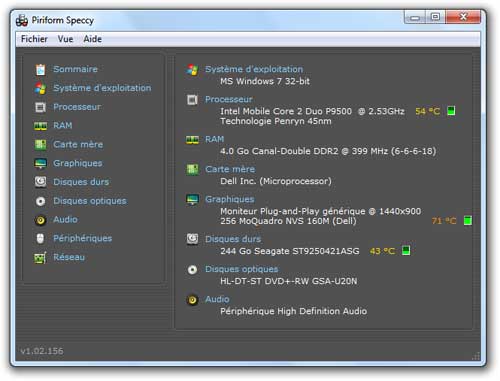Select Disques optiques in the sidebar

pyautogui.click(x=90, y=201)
